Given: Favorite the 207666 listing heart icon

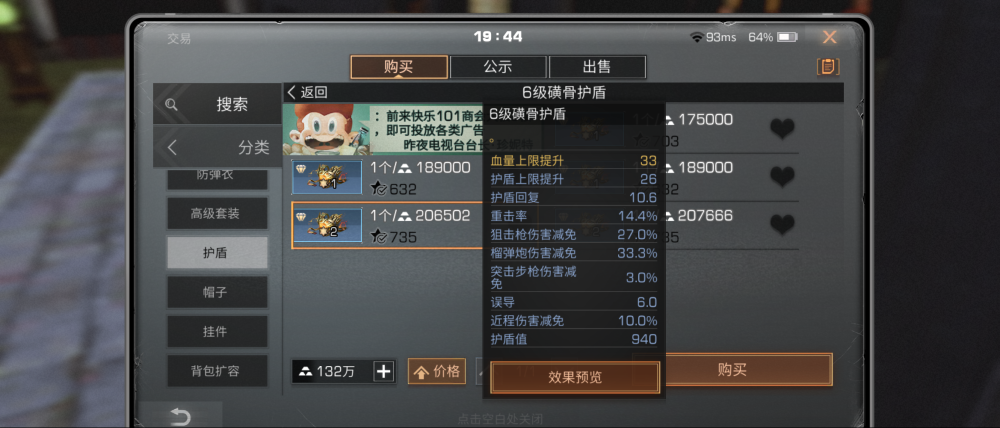Looking at the screenshot, I should (x=782, y=225).
